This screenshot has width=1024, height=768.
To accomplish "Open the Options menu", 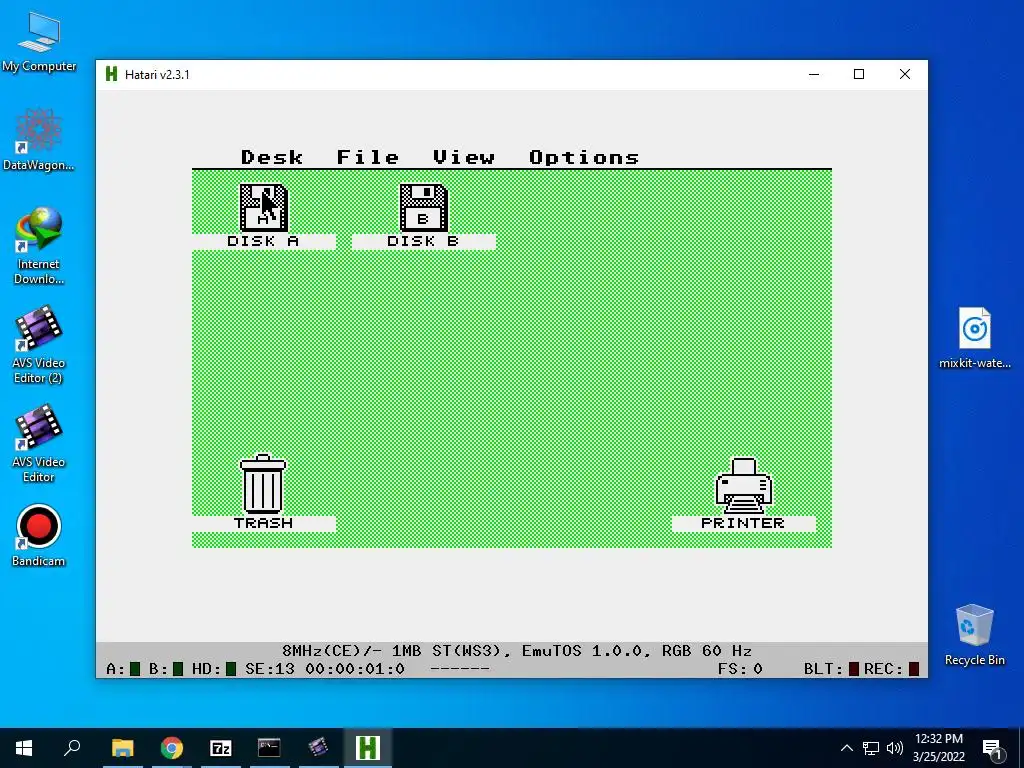I will [584, 157].
